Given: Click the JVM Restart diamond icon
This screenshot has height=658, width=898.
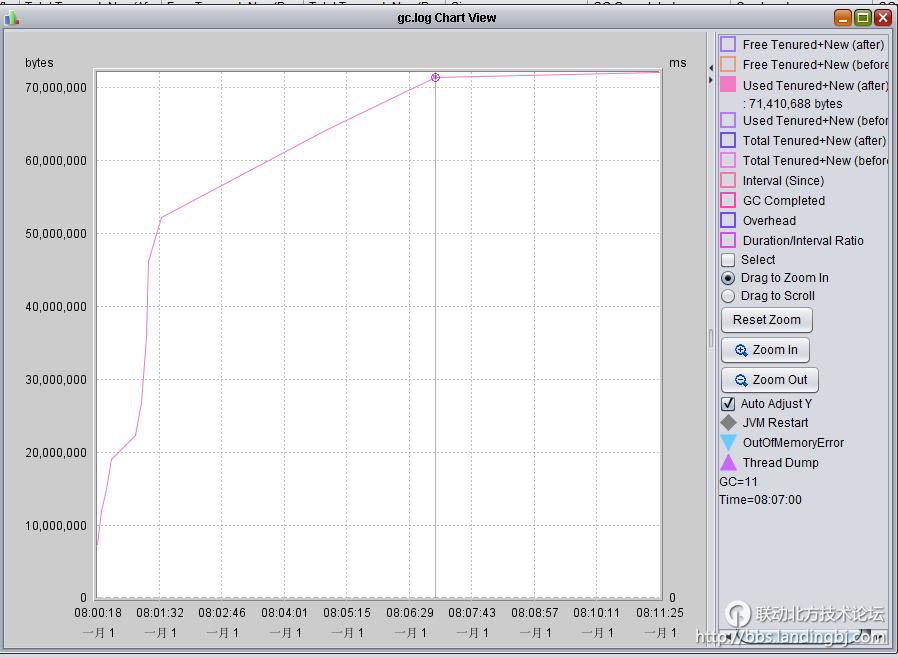Looking at the screenshot, I should click(x=728, y=423).
